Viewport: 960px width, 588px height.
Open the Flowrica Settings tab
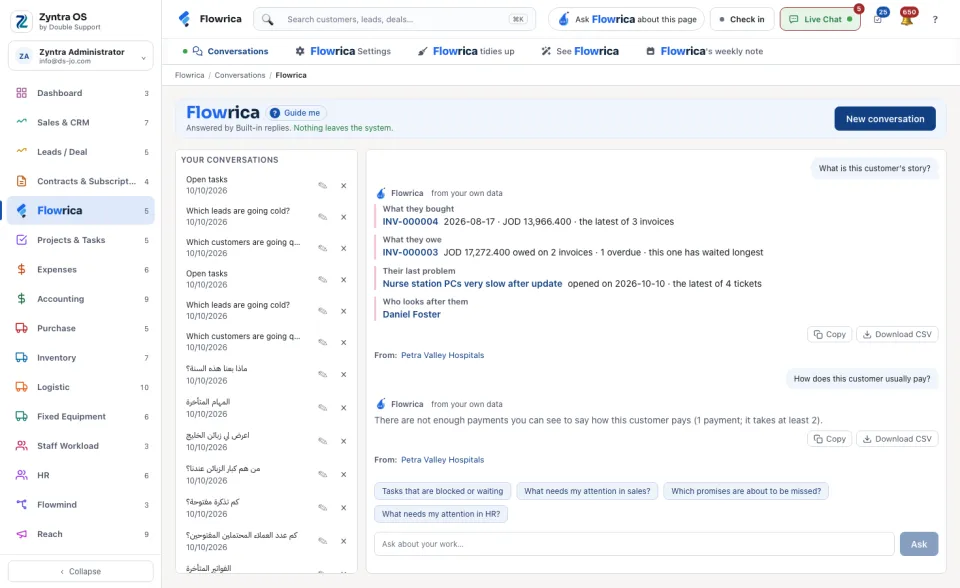tap(343, 51)
